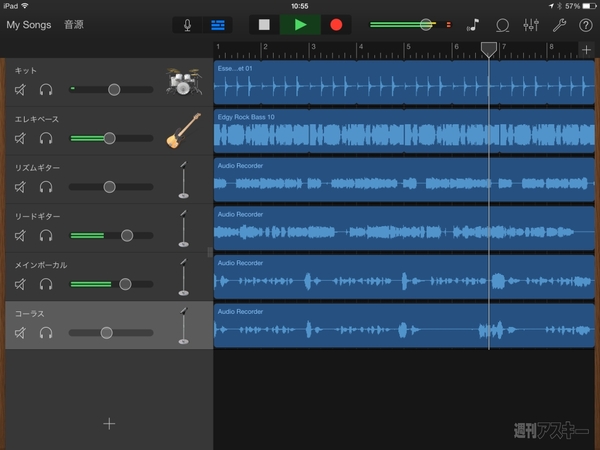The image size is (600, 450).
Task: Show help with the question mark icon
Action: (x=586, y=24)
